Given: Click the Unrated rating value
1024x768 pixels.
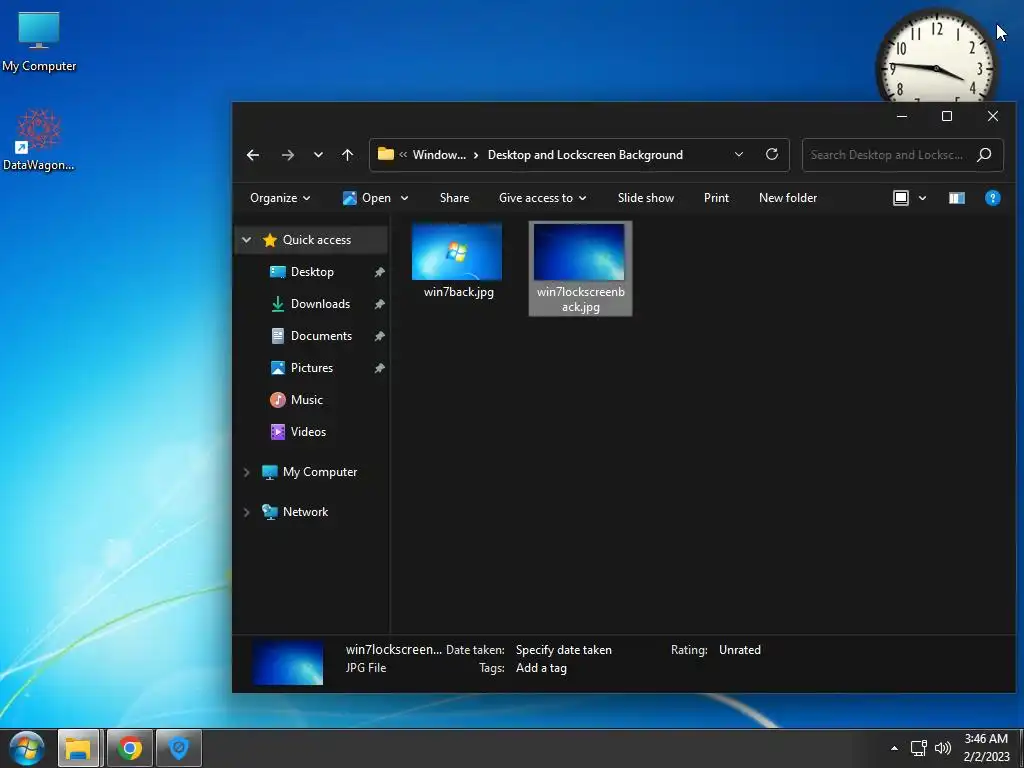Looking at the screenshot, I should [740, 650].
